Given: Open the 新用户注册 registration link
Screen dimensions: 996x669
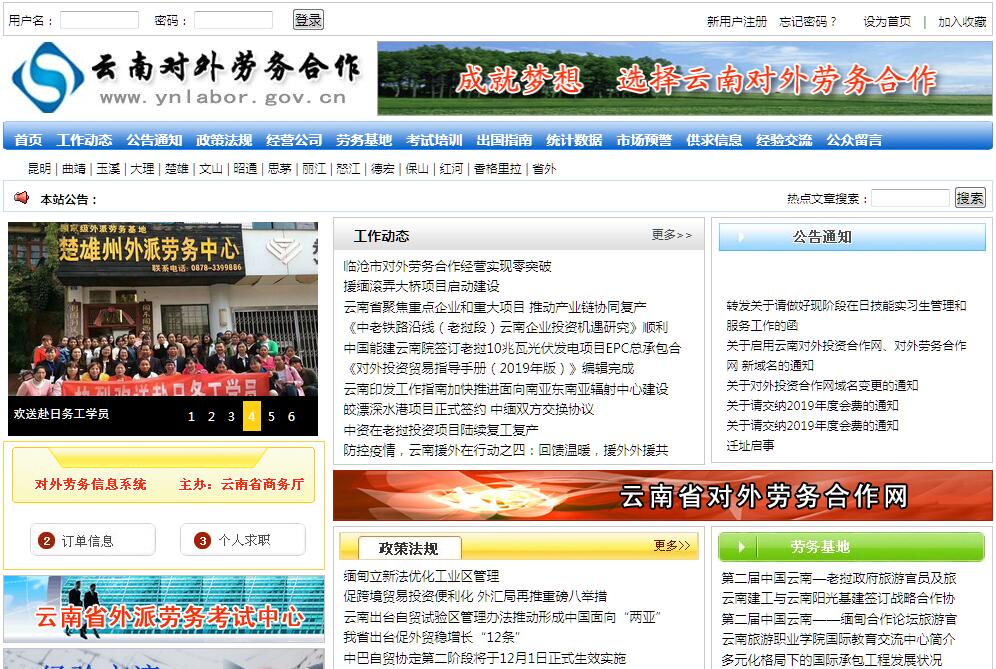Looking at the screenshot, I should click(x=737, y=22).
